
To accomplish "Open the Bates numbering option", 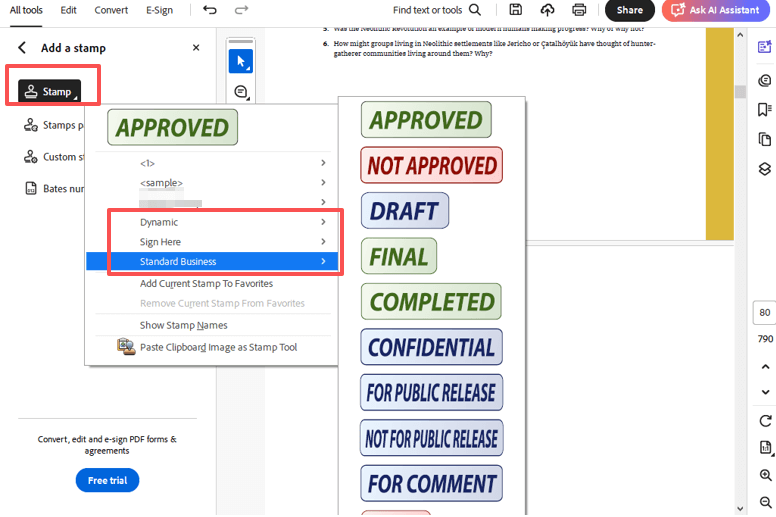I will 53,188.
